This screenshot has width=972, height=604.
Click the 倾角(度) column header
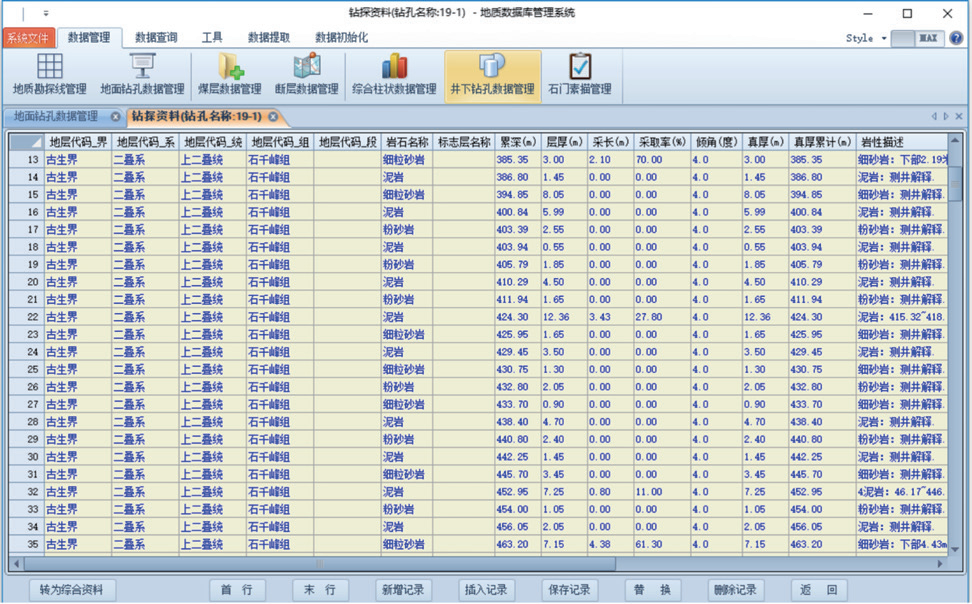717,142
